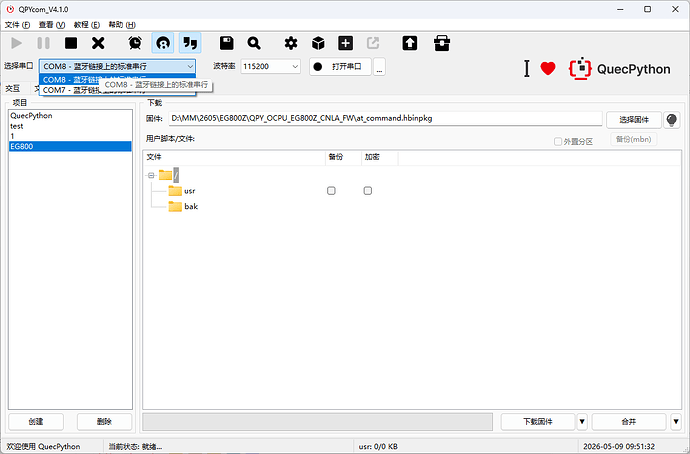
Task: Click the 创建 project button
Action: (x=36, y=421)
